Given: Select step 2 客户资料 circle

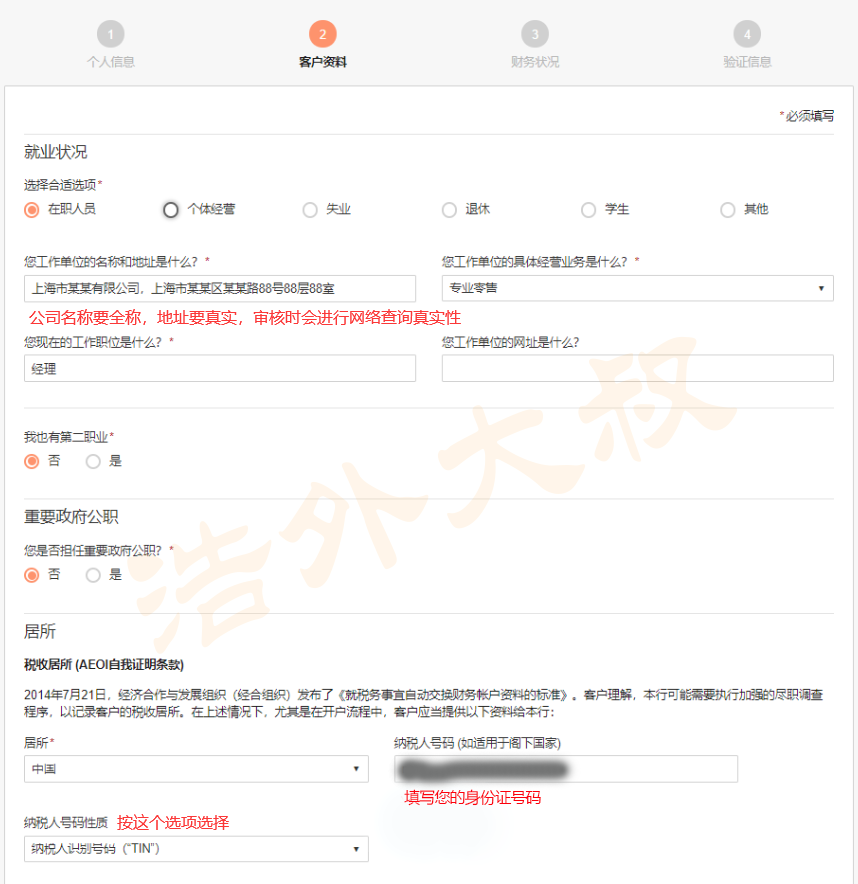Looking at the screenshot, I should click(322, 34).
